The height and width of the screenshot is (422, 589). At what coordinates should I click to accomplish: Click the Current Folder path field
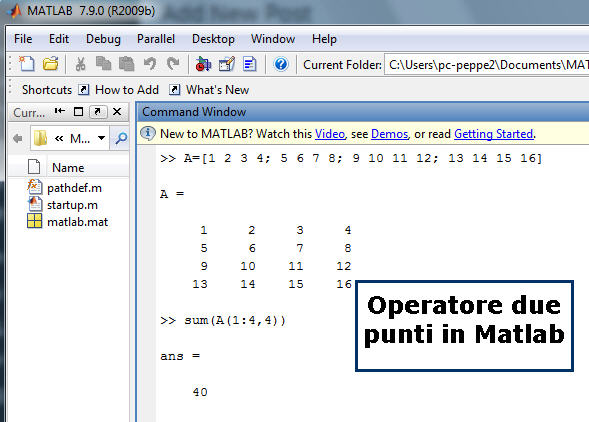487,65
